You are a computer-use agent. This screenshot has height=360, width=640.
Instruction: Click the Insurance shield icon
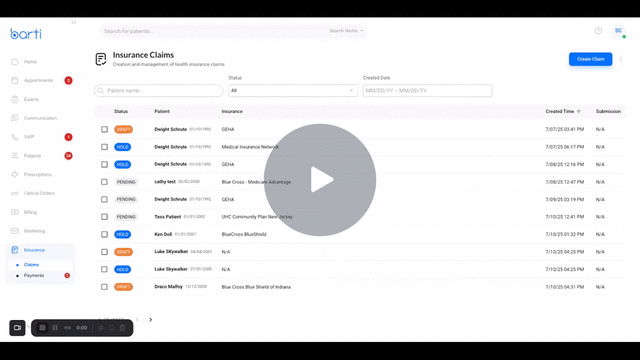click(x=15, y=250)
